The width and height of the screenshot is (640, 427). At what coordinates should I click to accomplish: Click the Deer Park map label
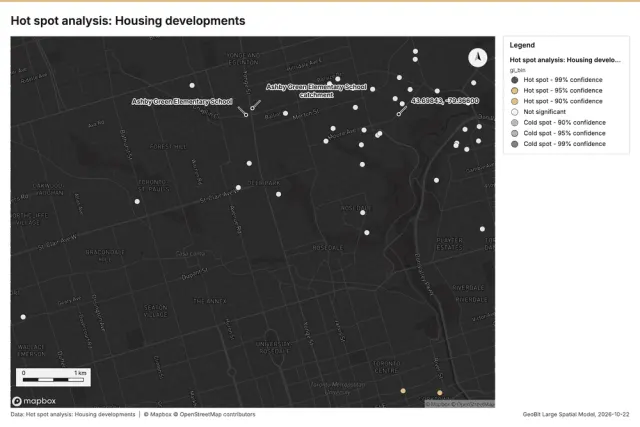click(264, 183)
